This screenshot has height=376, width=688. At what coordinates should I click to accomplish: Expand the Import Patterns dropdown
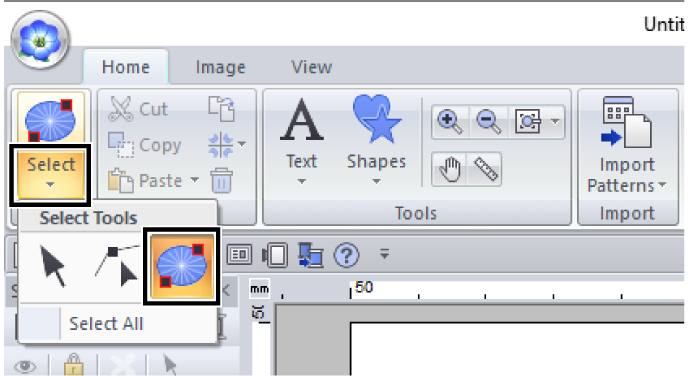(627, 175)
